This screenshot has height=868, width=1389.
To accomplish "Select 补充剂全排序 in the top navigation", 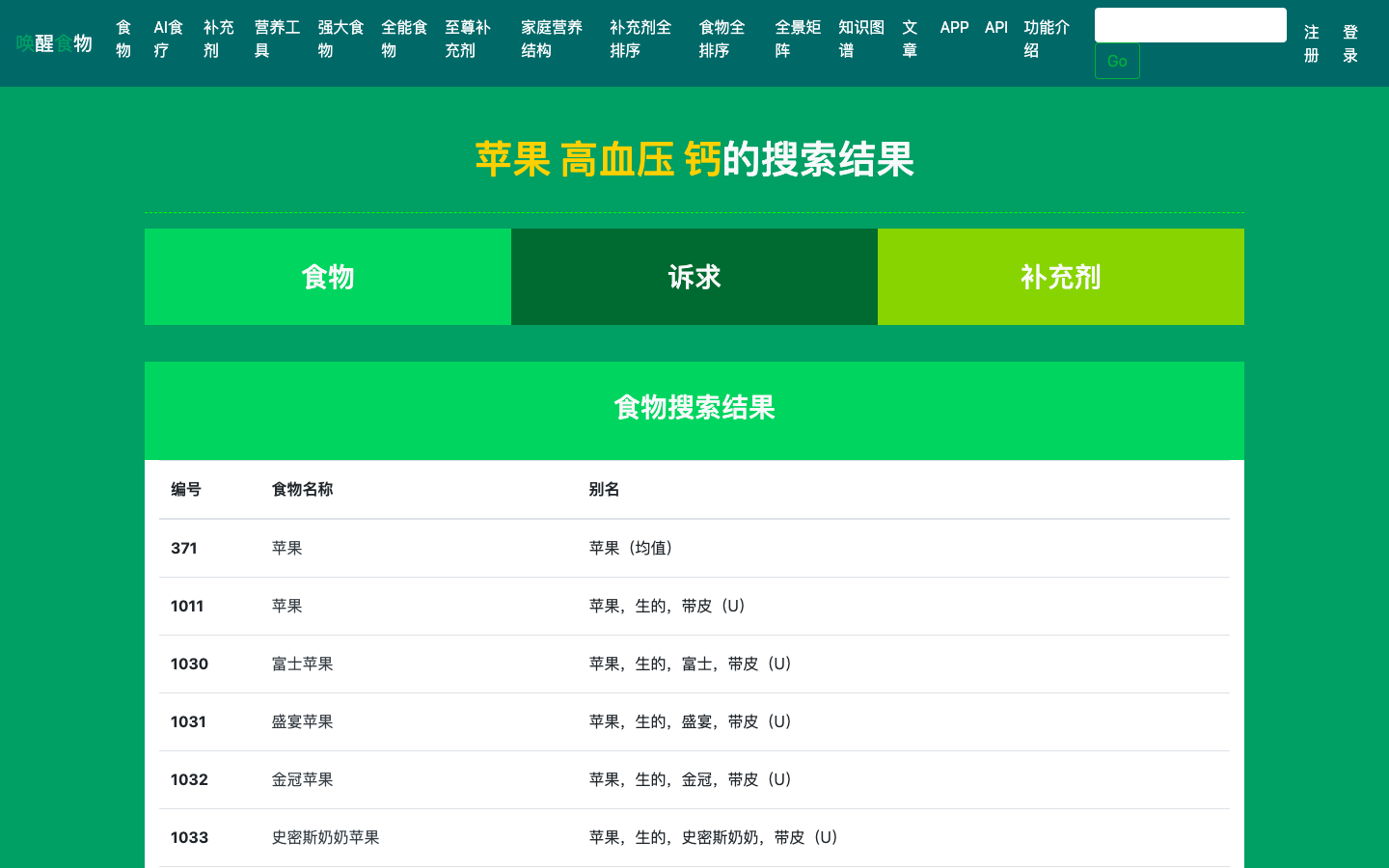I will (640, 40).
